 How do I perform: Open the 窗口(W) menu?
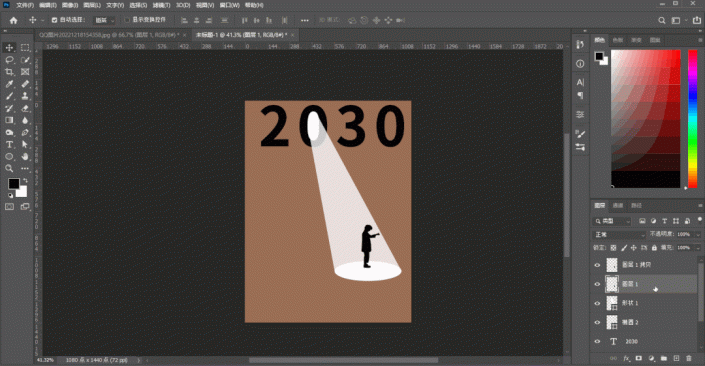pyautogui.click(x=229, y=5)
